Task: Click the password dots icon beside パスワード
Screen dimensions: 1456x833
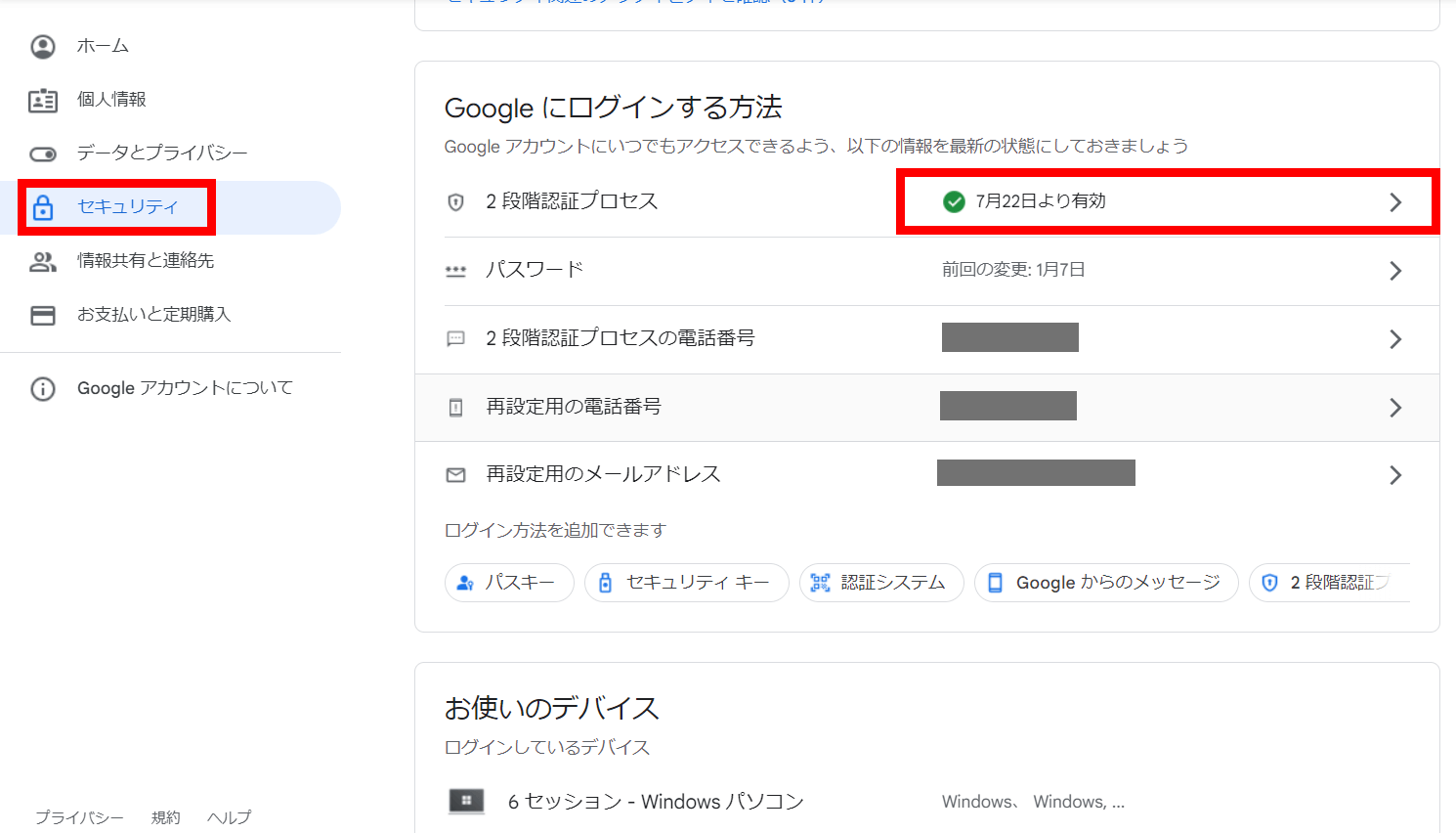Action: pos(455,271)
